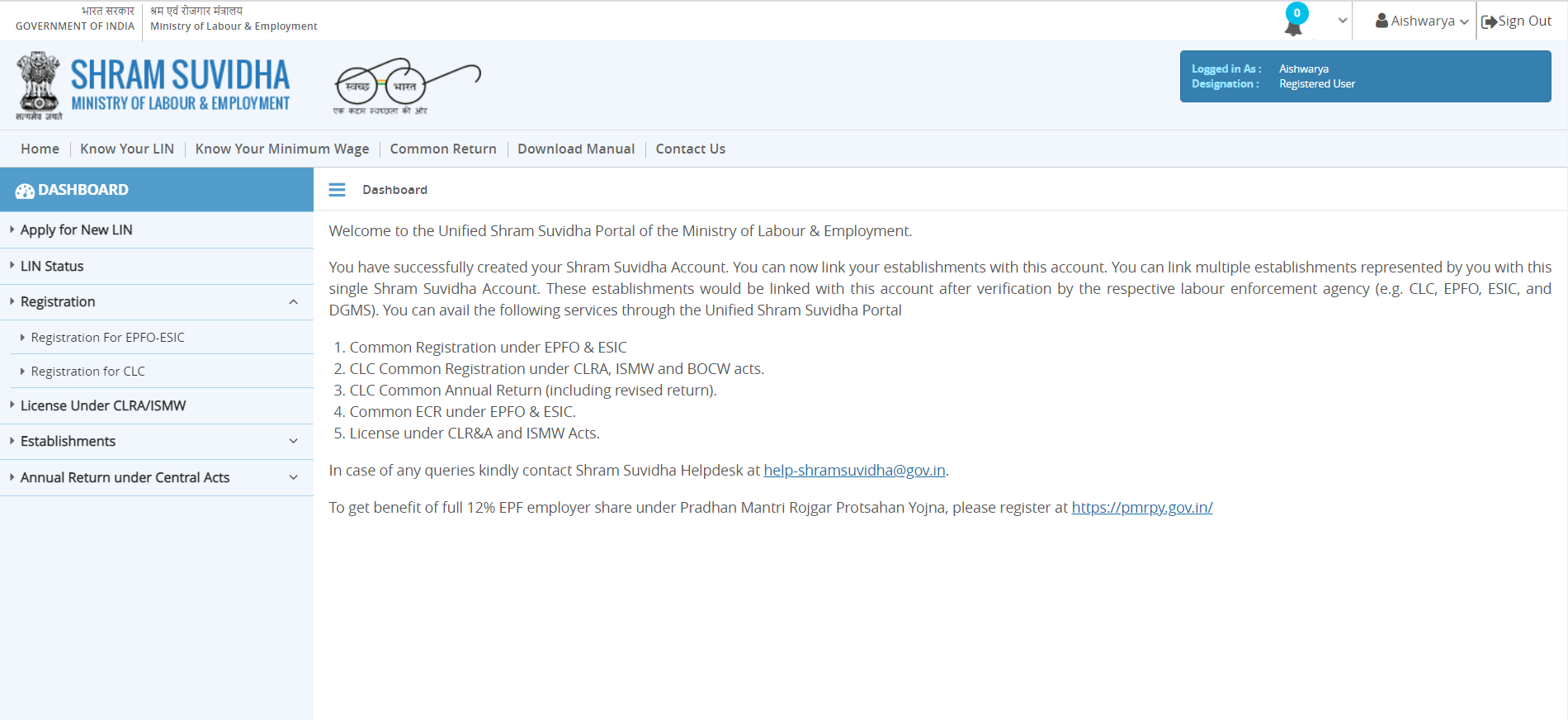The image size is (1568, 720).
Task: Select Registration for CLC
Action: (x=87, y=372)
